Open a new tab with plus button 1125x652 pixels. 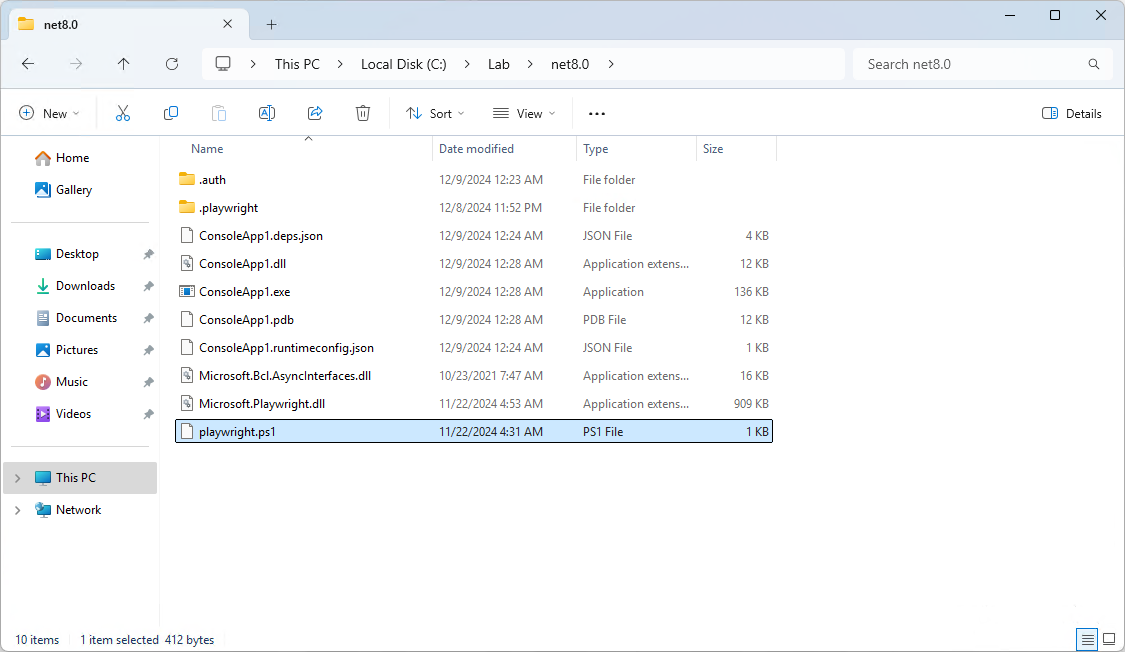(x=271, y=24)
